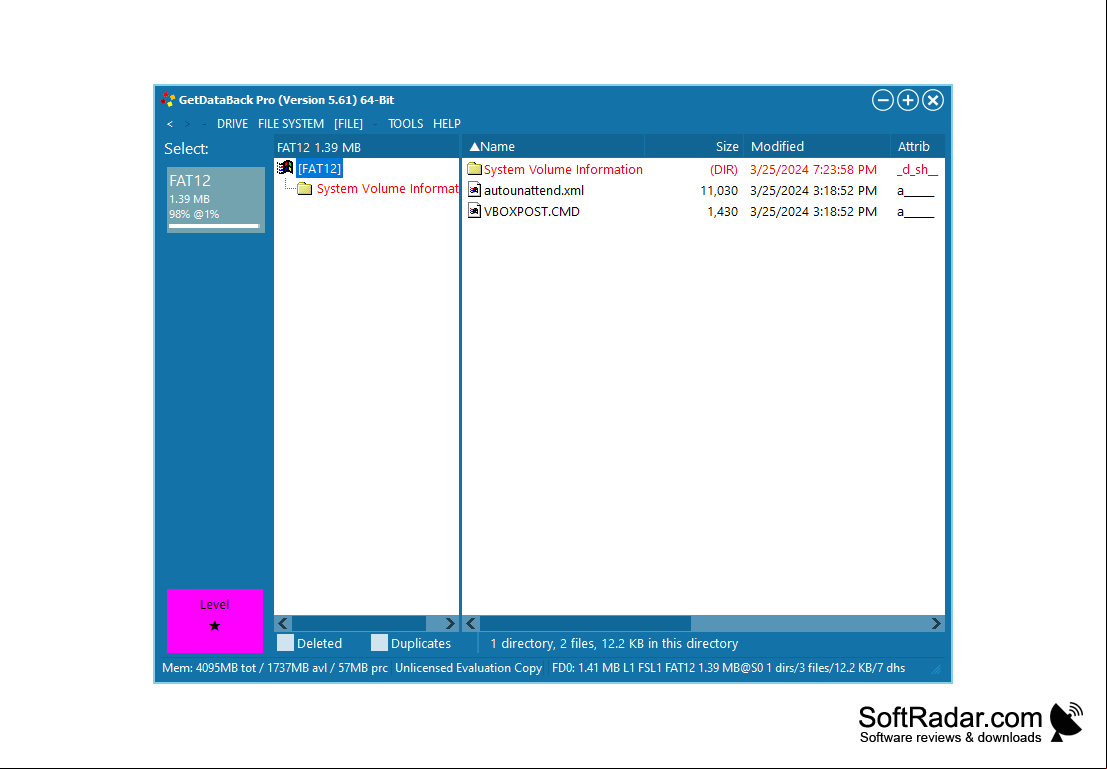The height and width of the screenshot is (769, 1107).
Task: Click the 11,030 size value
Action: tap(719, 190)
